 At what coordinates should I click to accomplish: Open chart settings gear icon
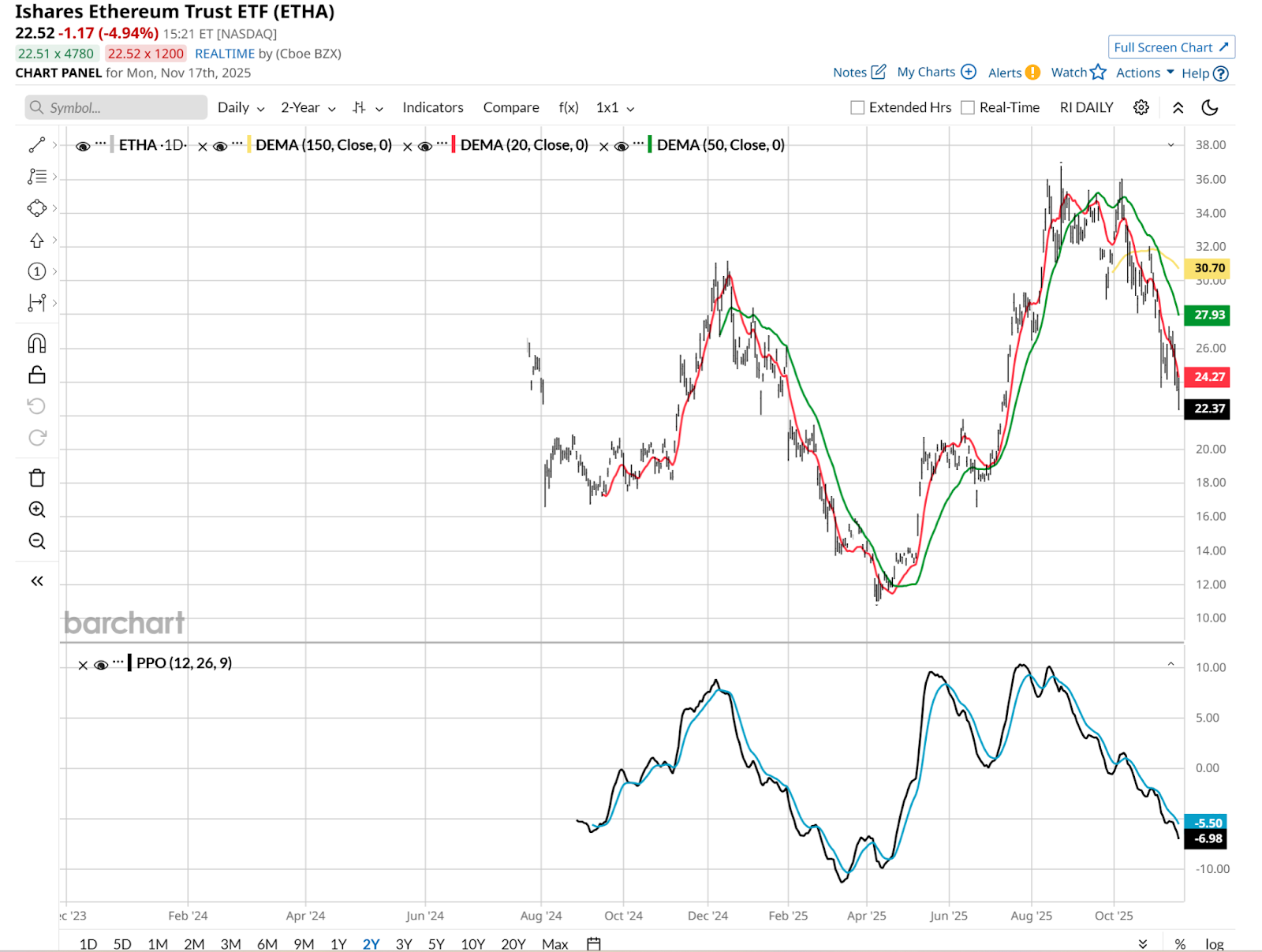pos(1141,107)
